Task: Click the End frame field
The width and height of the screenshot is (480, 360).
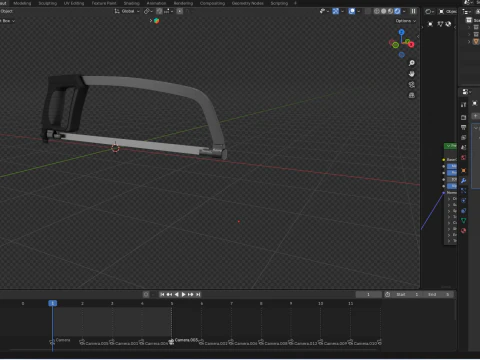Action: (x=439, y=294)
